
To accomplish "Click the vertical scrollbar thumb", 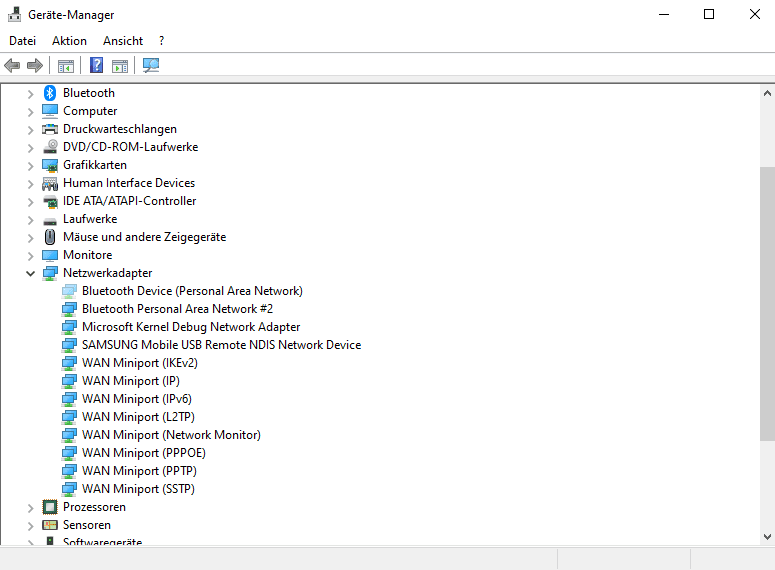I will pos(767,304).
